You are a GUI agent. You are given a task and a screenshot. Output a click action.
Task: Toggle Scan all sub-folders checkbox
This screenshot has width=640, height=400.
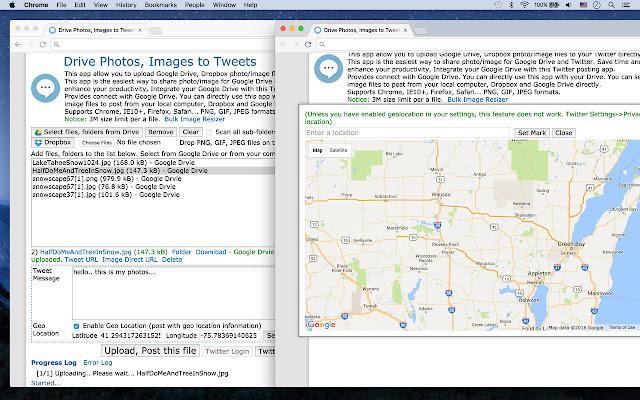pyautogui.click(x=209, y=132)
